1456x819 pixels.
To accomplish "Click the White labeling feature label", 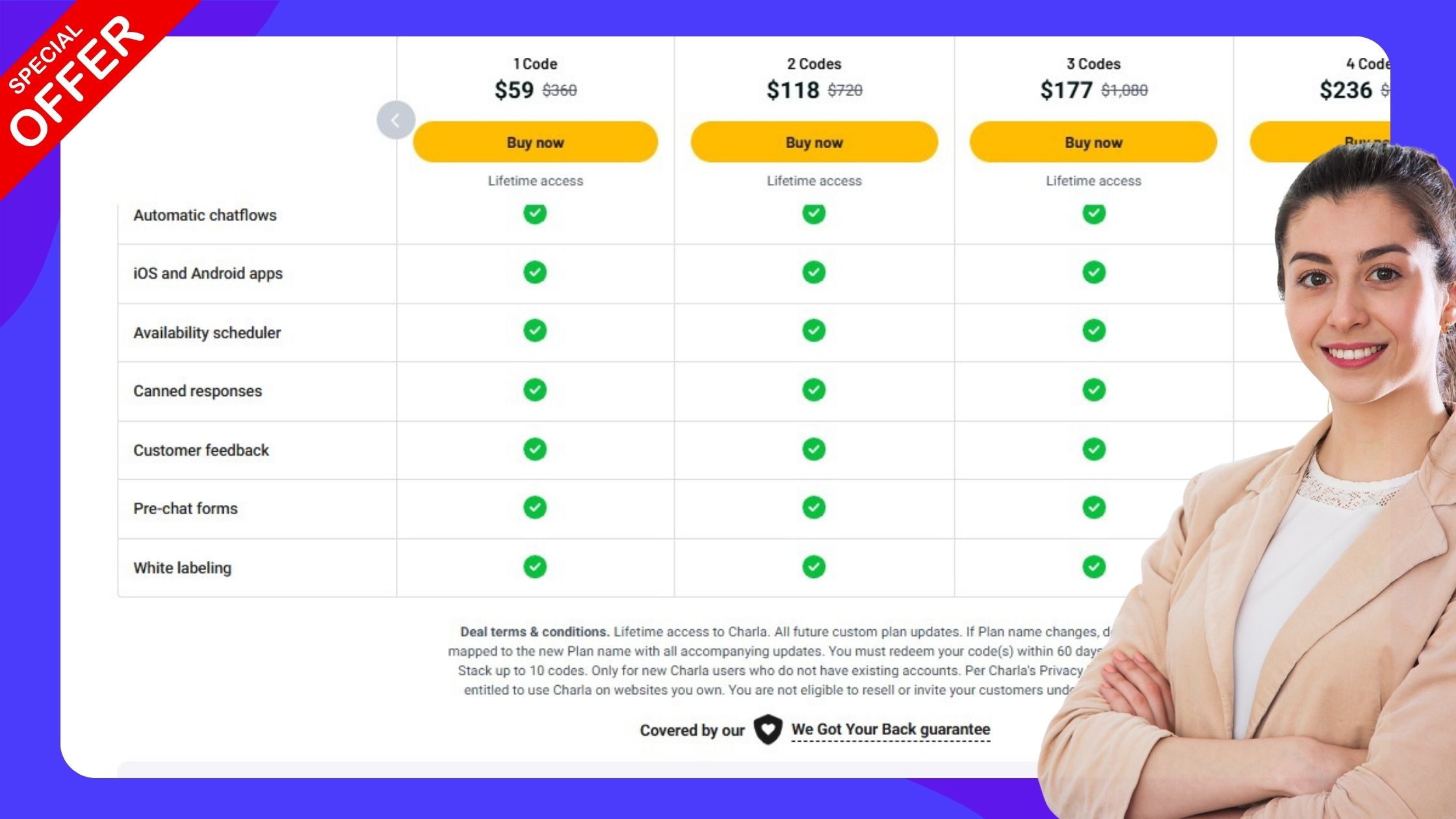I will pyautogui.click(x=182, y=567).
